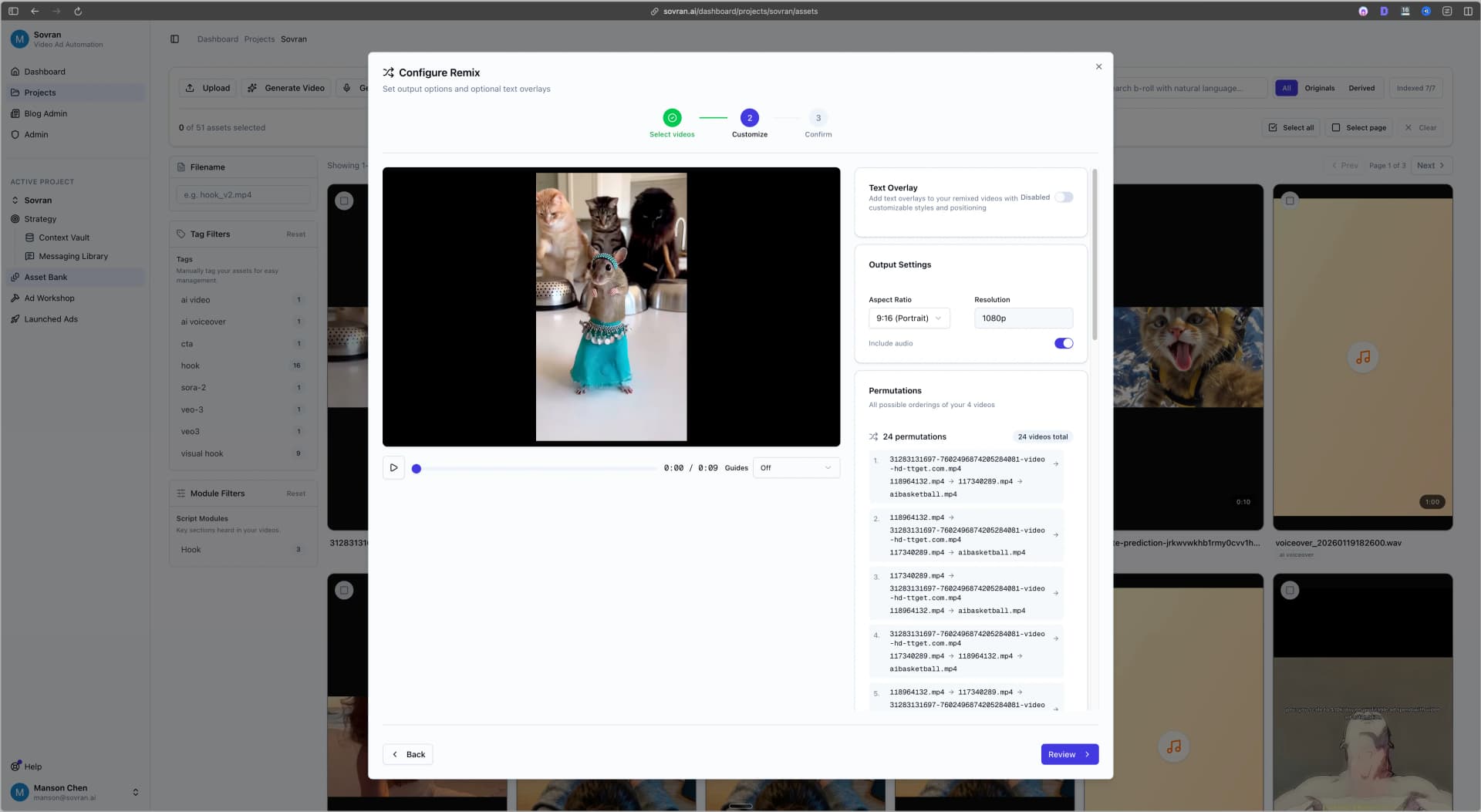Click the hook_v2.mp4 filename filter field
Image resolution: width=1481 pixels, height=812 pixels.
pos(241,194)
